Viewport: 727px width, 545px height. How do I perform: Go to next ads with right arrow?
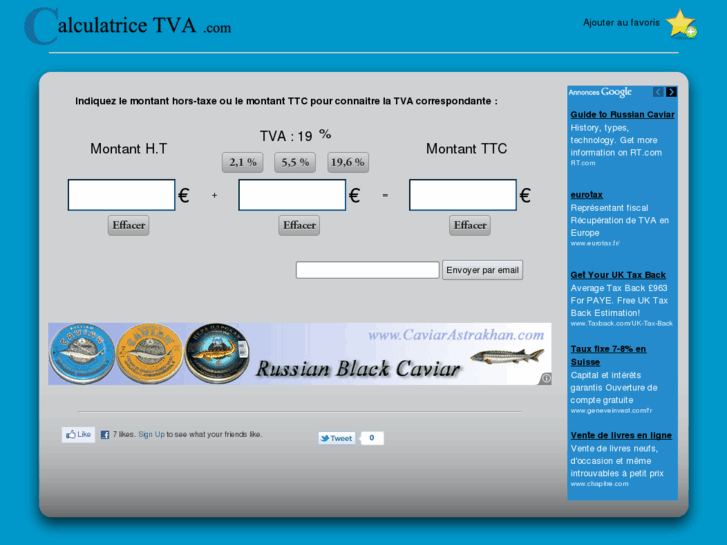click(x=671, y=92)
